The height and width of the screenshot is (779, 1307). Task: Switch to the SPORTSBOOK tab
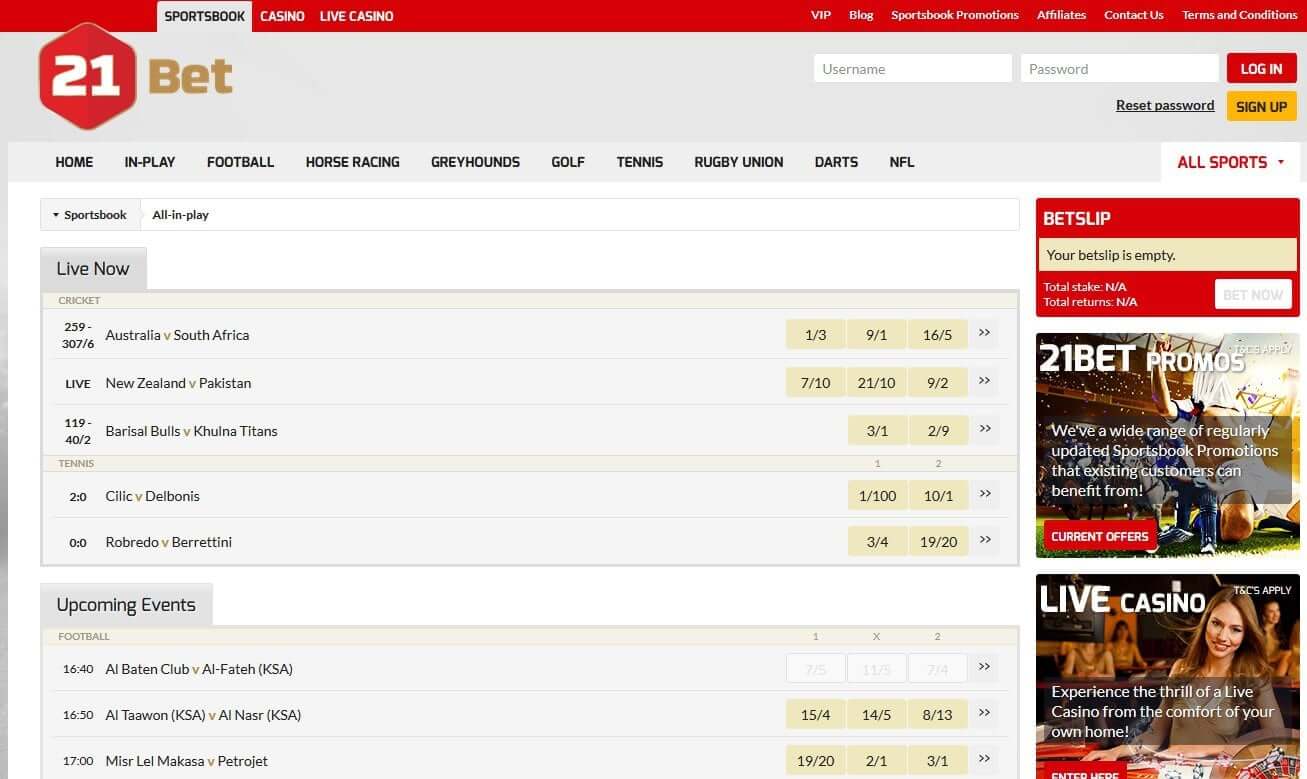(x=204, y=16)
